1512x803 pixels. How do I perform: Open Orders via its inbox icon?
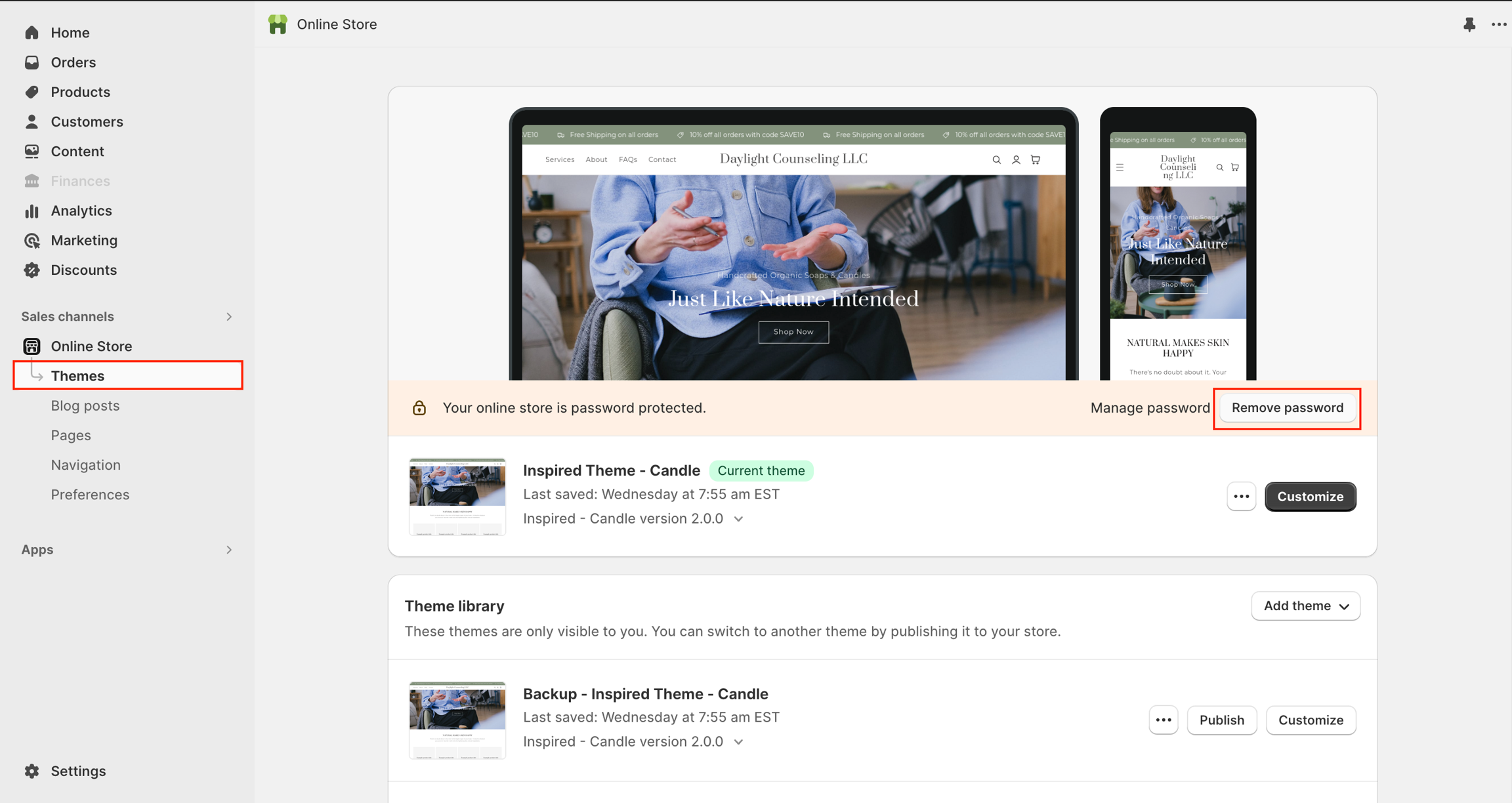coord(31,62)
